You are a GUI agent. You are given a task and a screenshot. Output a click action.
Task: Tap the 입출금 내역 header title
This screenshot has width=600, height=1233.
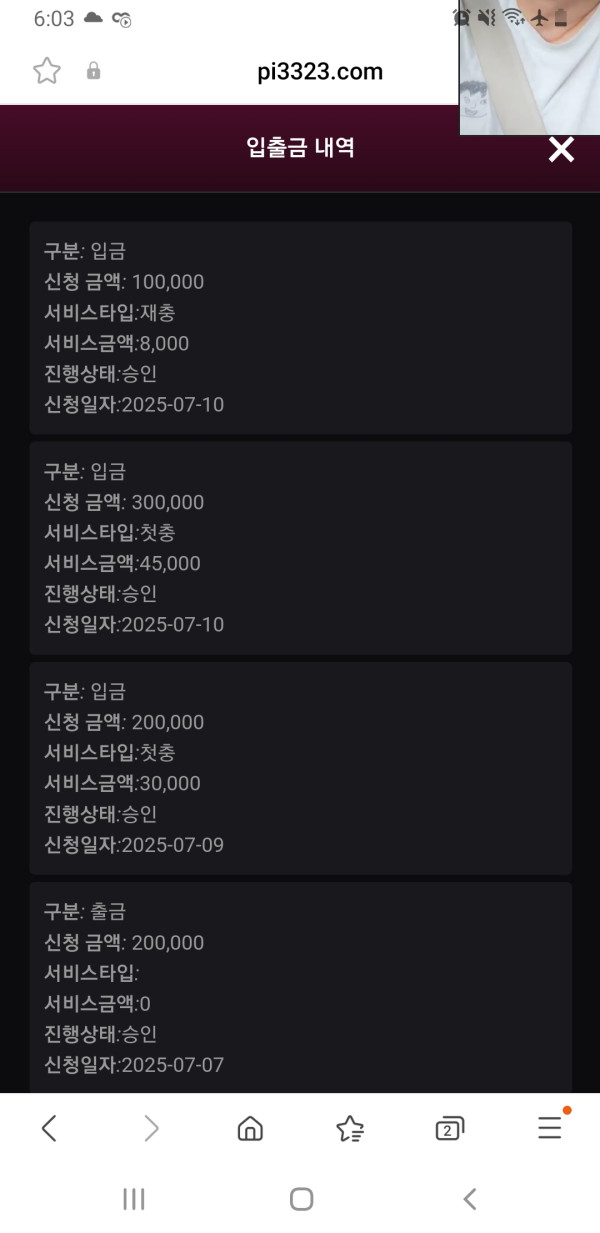300,149
